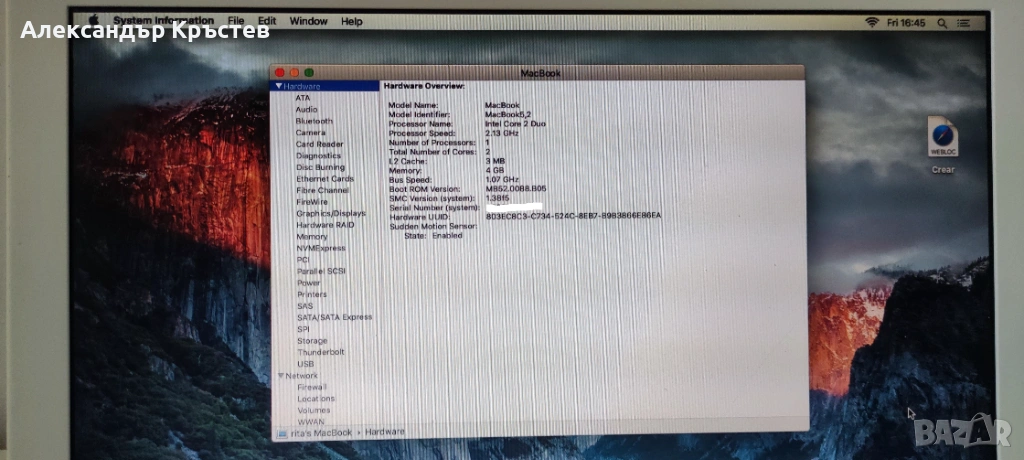The height and width of the screenshot is (460, 1024).
Task: Click the L2 Cache value 3 MB
Action: (x=495, y=161)
